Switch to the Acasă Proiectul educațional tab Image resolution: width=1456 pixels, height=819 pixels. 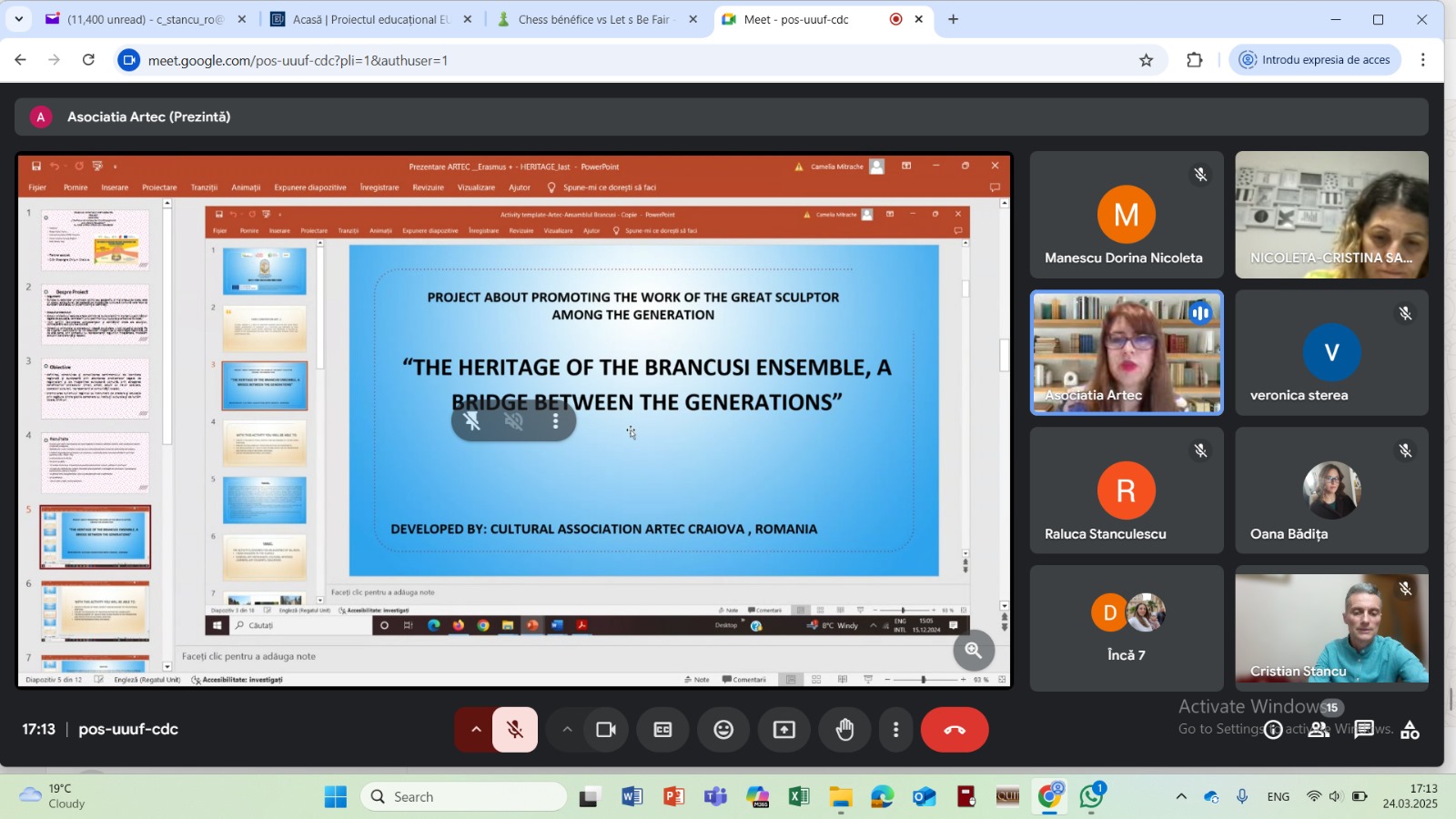(370, 19)
